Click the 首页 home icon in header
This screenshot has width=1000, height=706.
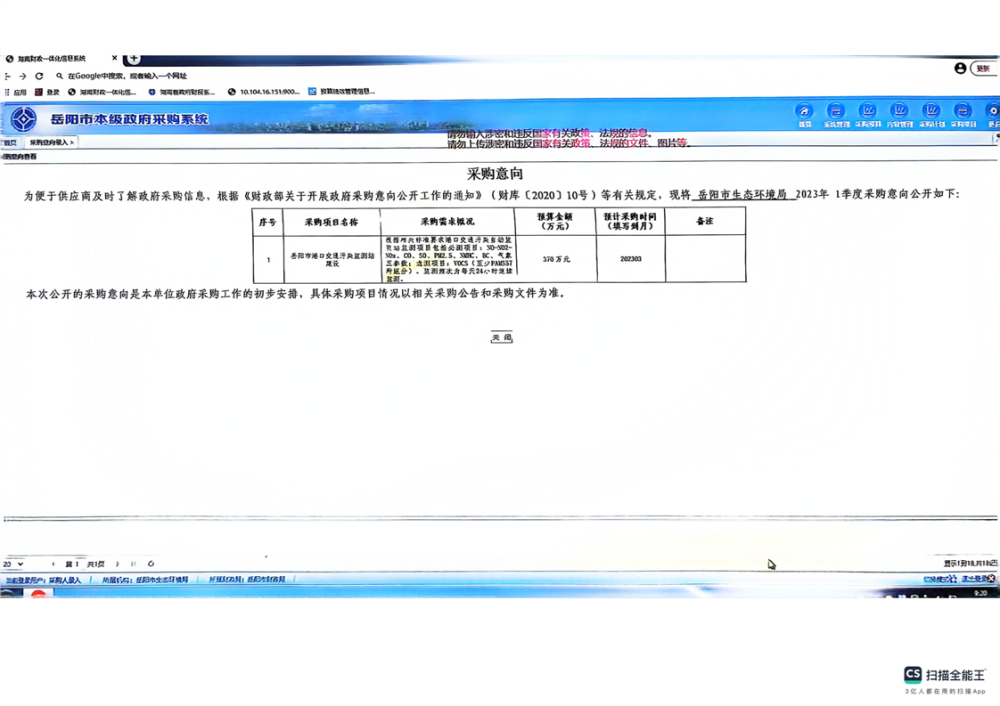[x=804, y=113]
